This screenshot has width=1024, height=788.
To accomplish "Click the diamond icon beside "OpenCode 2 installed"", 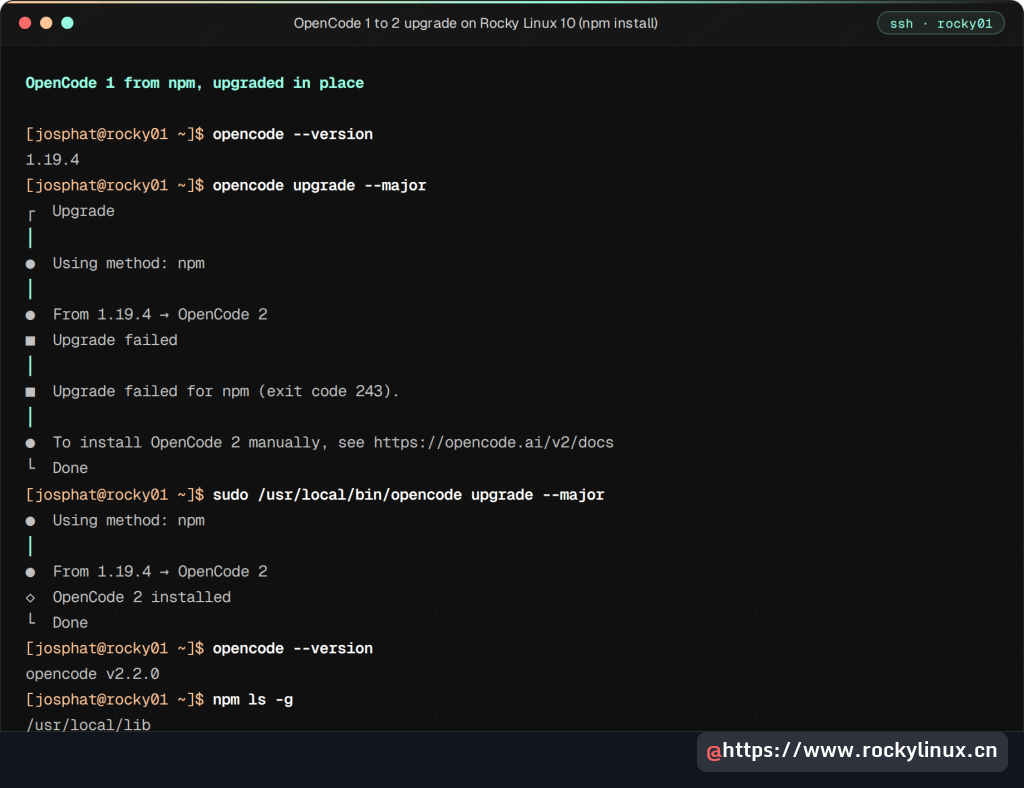I will click(x=30, y=598).
